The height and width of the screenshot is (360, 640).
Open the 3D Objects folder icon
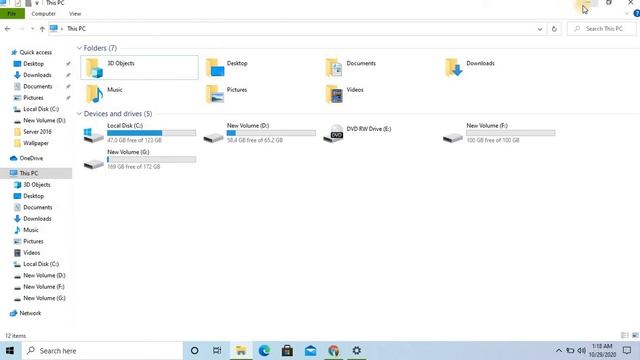(x=94, y=68)
